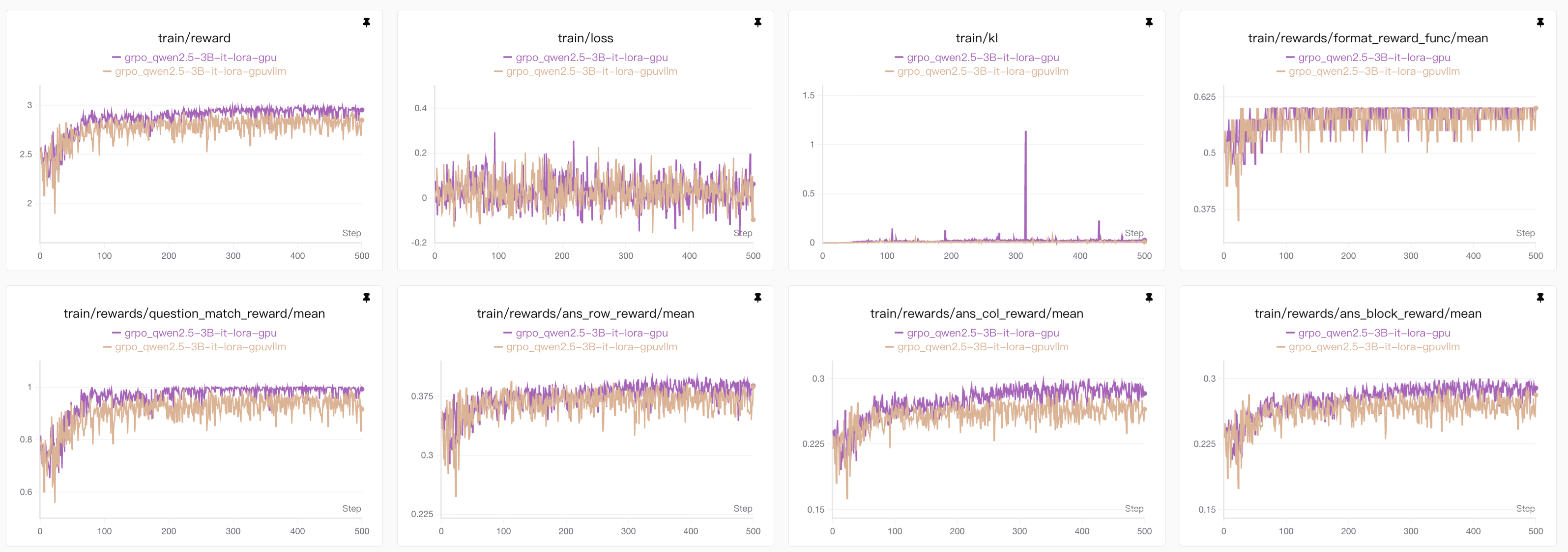Pin the question_match_reward/mean chart

(366, 298)
